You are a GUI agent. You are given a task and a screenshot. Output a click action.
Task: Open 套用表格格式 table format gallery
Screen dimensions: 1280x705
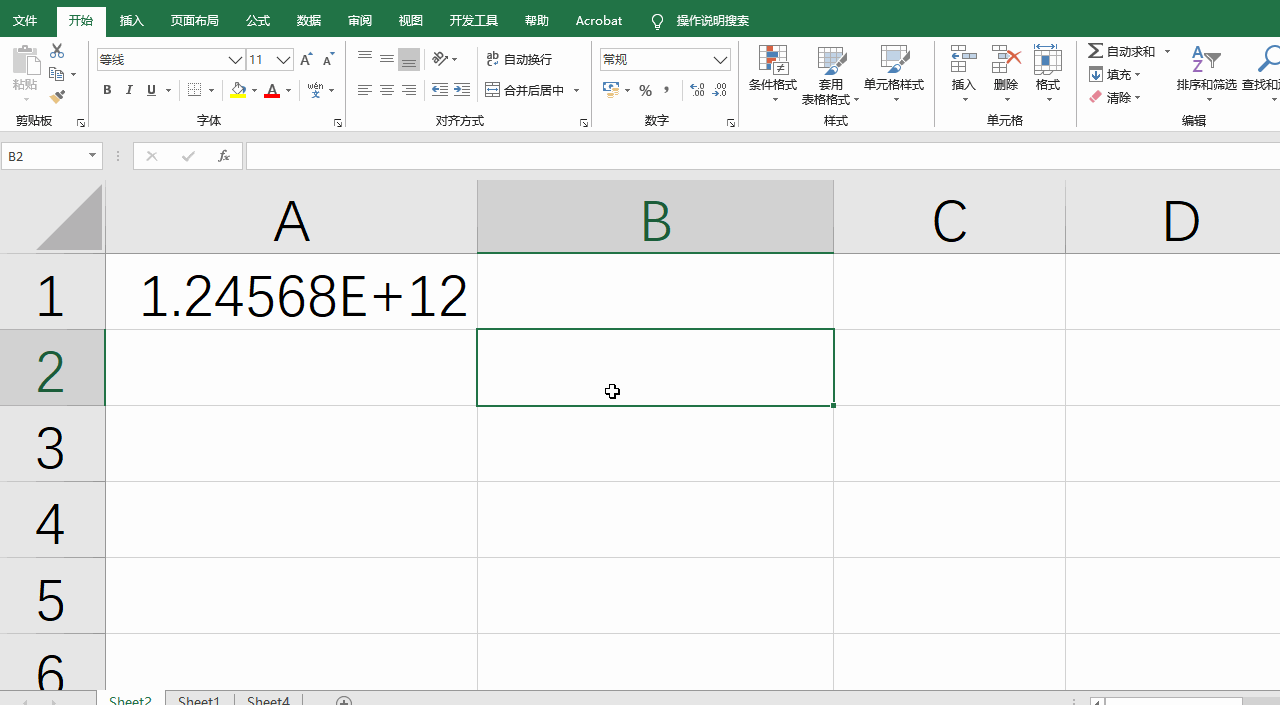(x=831, y=74)
